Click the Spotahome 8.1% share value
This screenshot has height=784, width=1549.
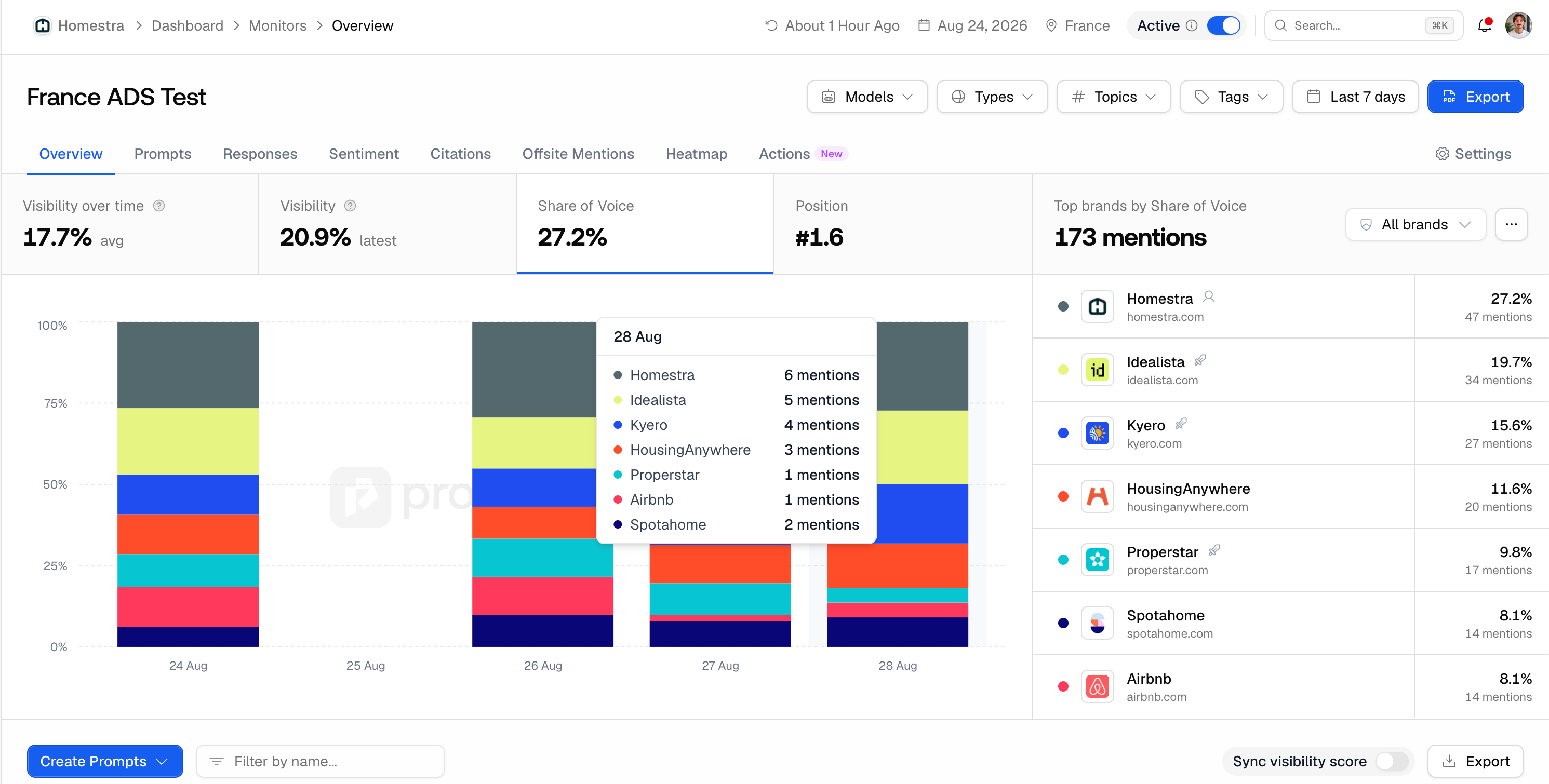point(1515,615)
